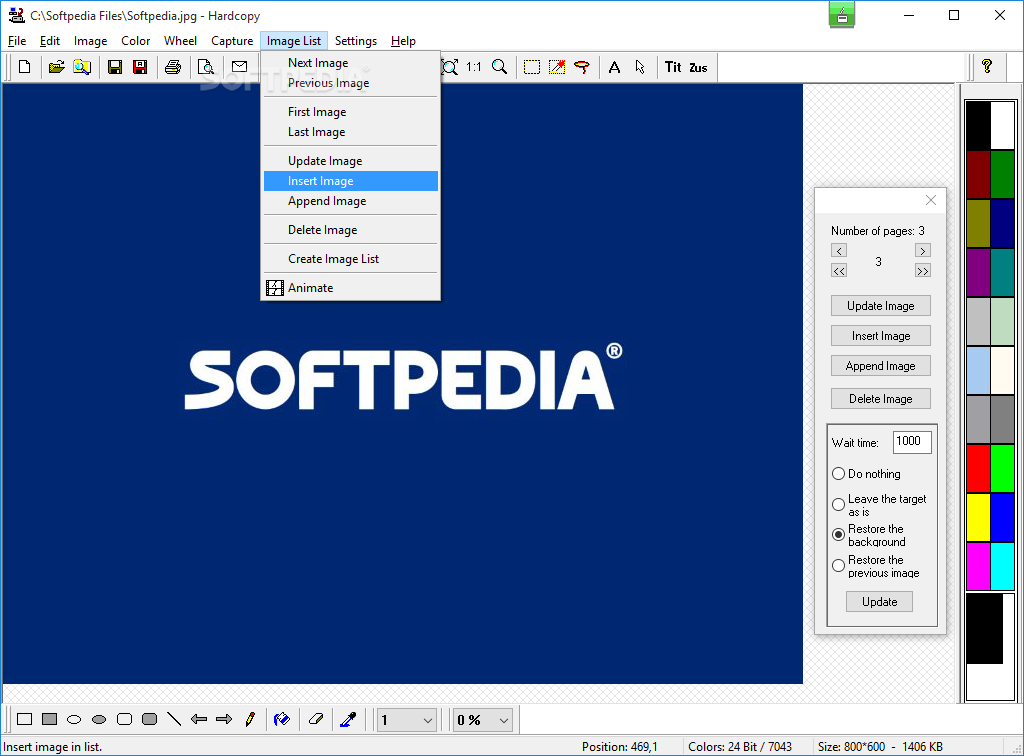Choose the dashed rectangle selection tool
Screen dimensions: 1024x756
coord(532,67)
